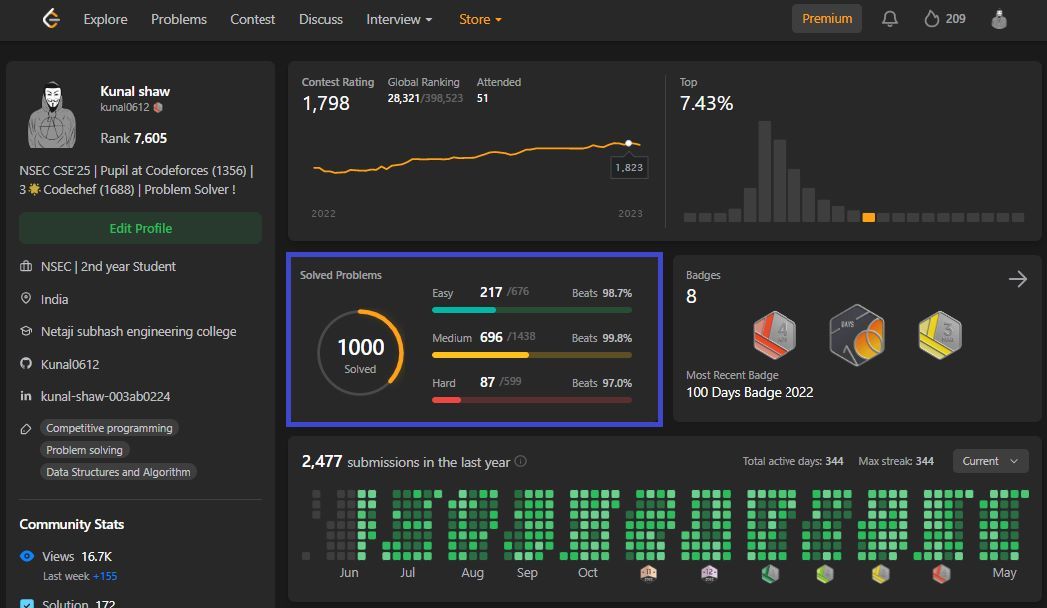Open the badges arrow to view all
The width and height of the screenshot is (1047, 608).
pyautogui.click(x=1018, y=279)
